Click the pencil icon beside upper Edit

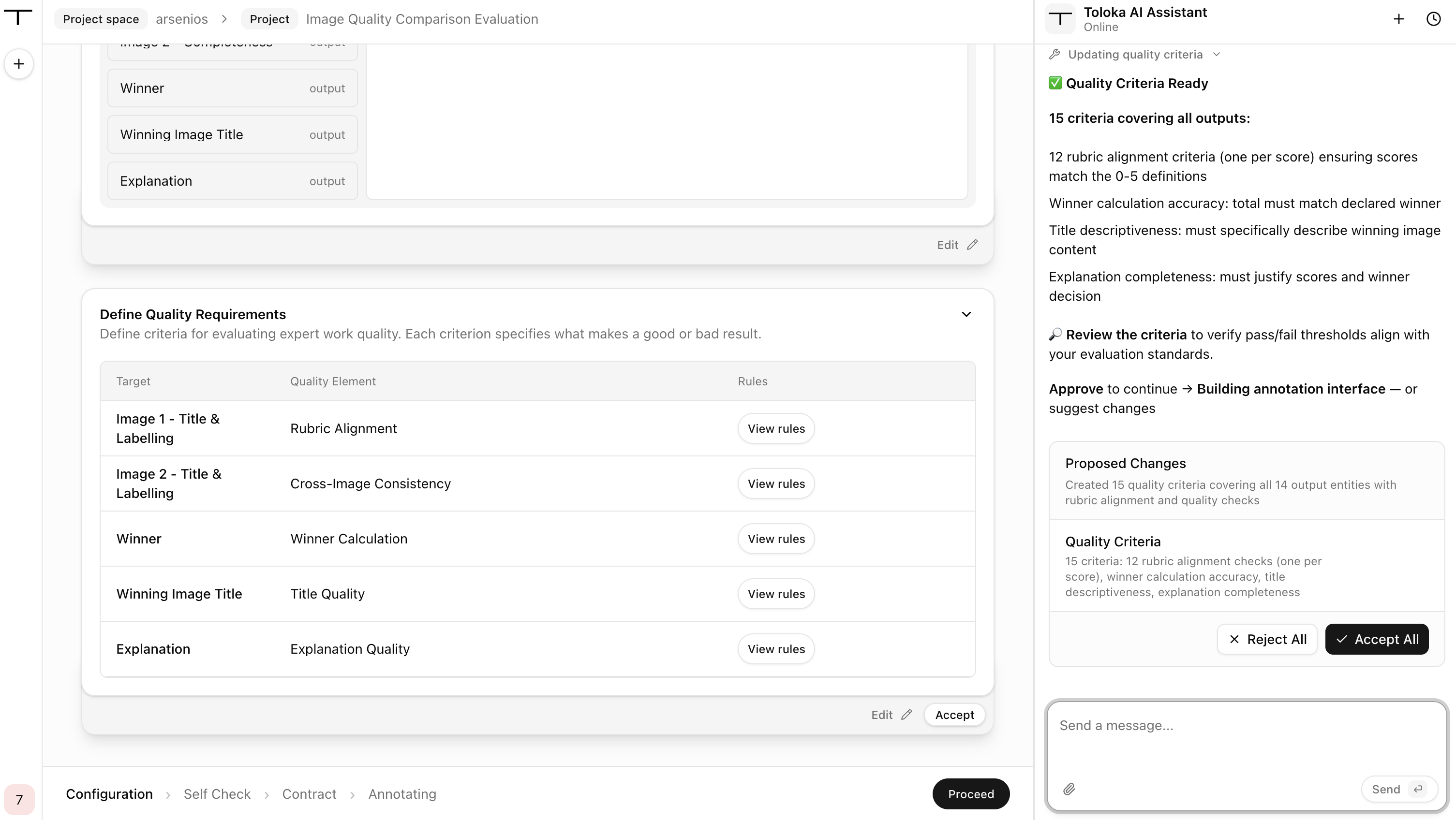(972, 245)
